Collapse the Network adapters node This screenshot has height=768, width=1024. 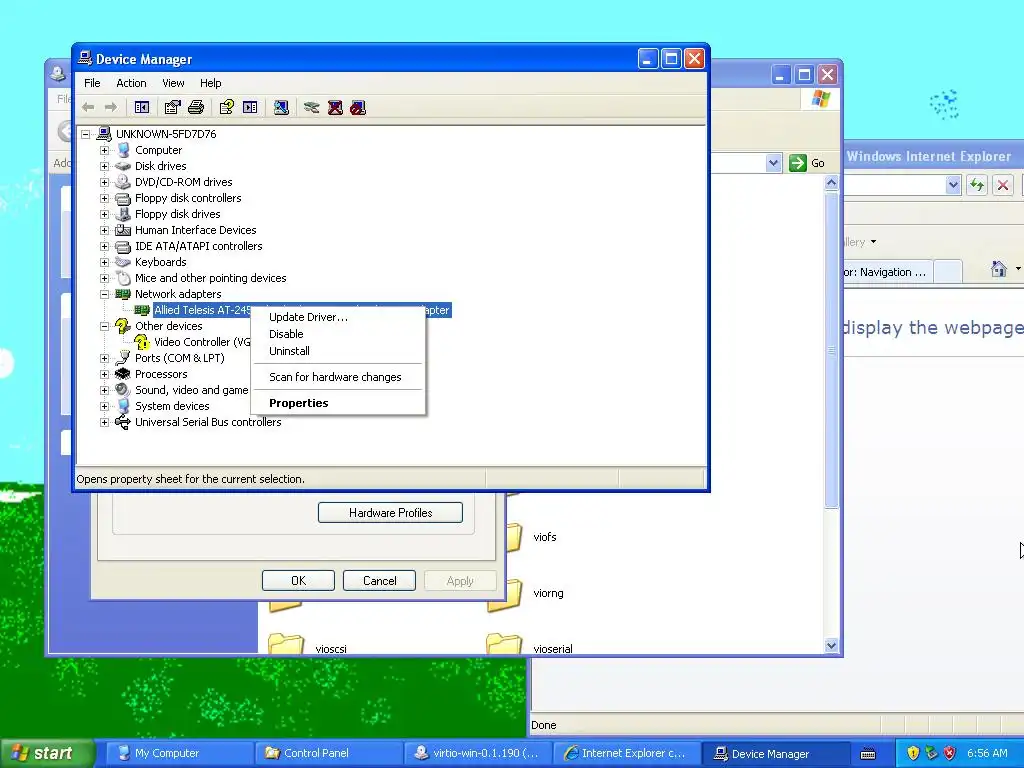[104, 294]
